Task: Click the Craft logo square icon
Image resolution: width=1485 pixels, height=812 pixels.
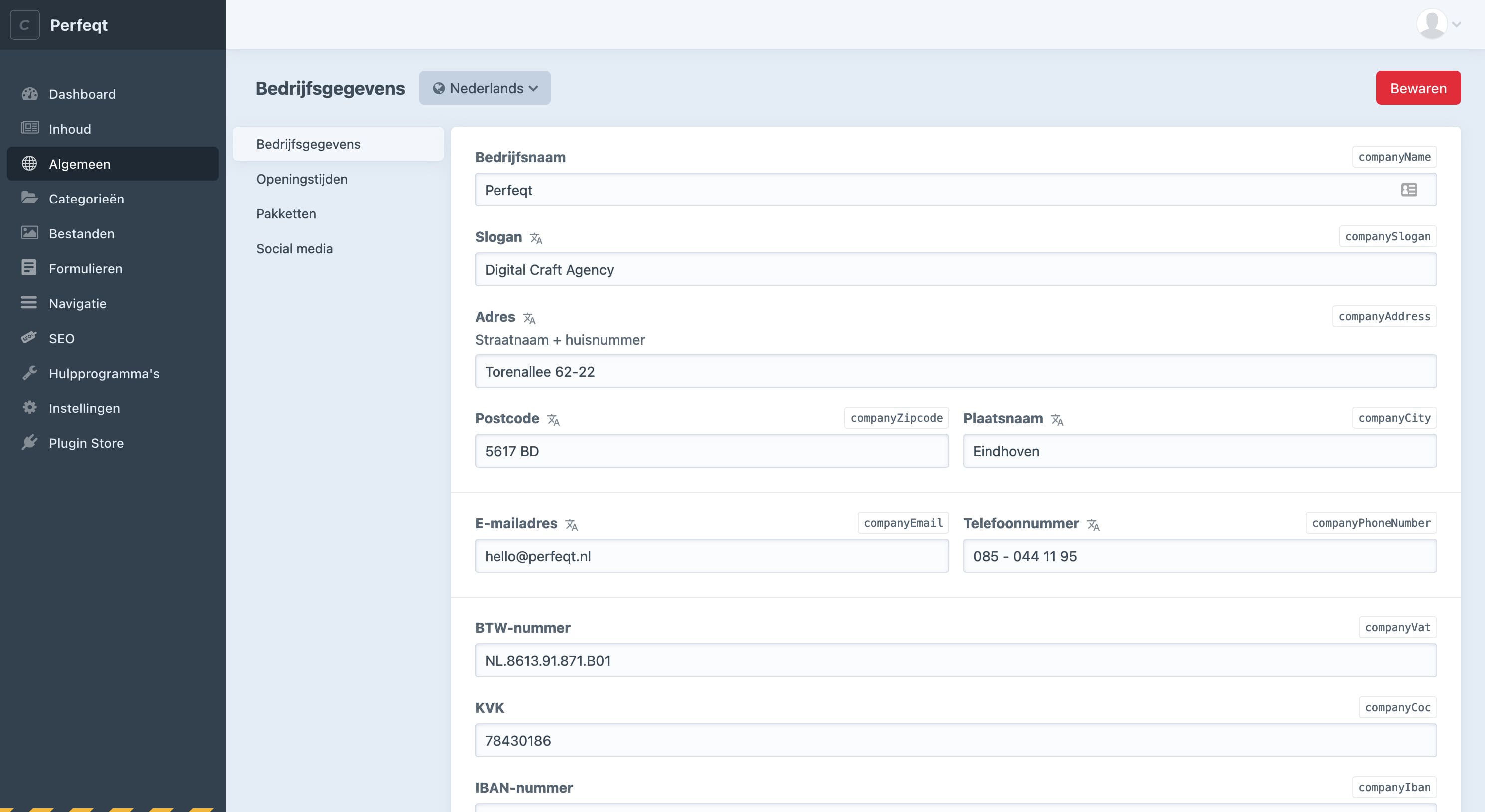Action: (25, 25)
